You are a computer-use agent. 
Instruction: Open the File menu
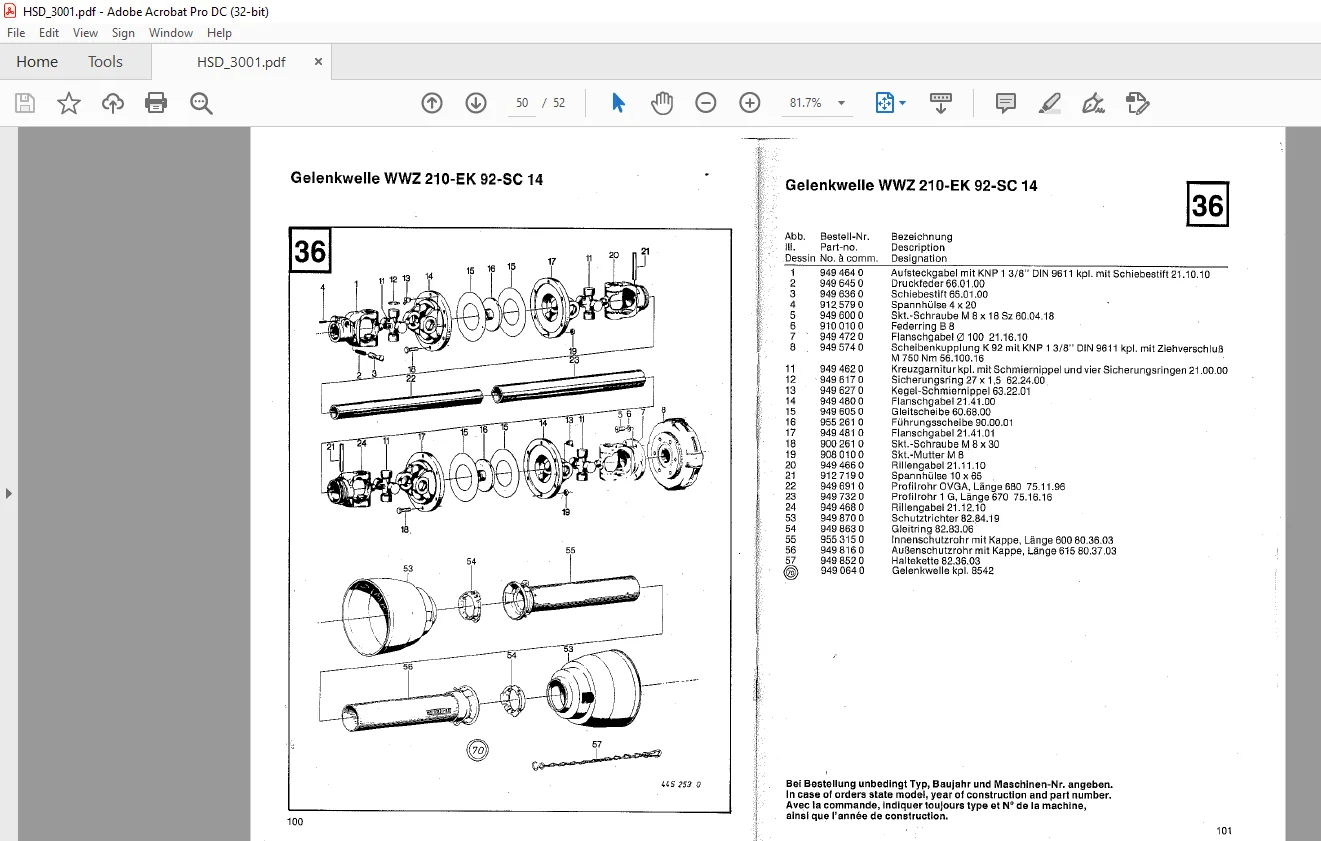tap(16, 33)
